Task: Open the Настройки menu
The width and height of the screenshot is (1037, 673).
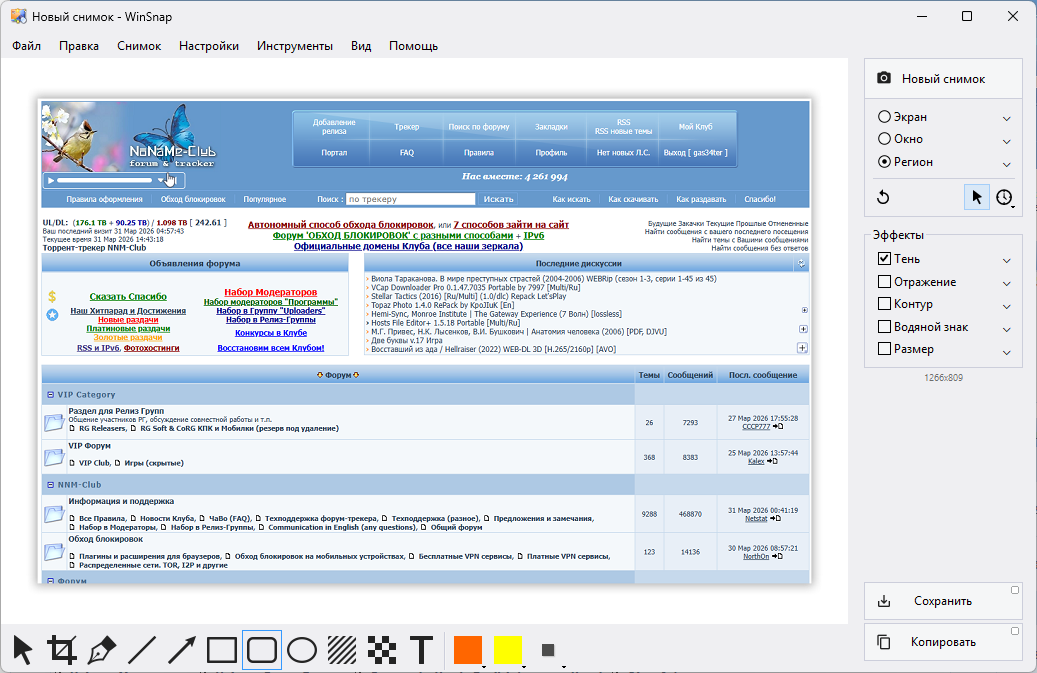Action: click(208, 46)
